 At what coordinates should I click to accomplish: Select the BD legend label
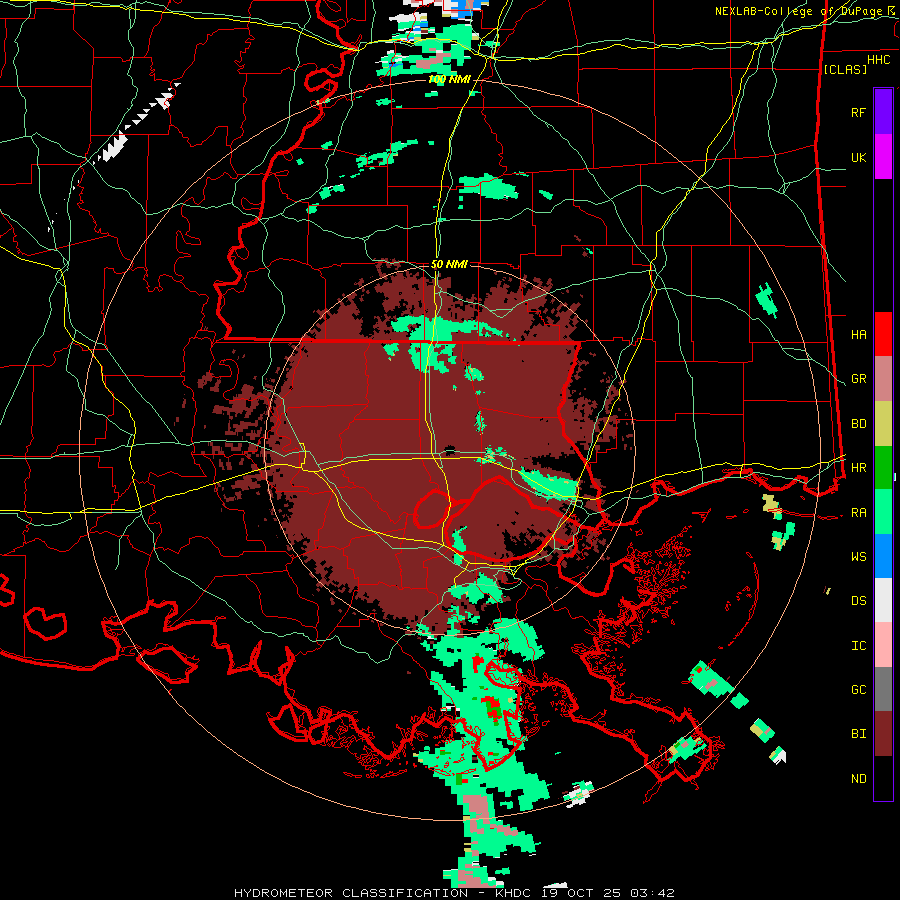coord(858,424)
